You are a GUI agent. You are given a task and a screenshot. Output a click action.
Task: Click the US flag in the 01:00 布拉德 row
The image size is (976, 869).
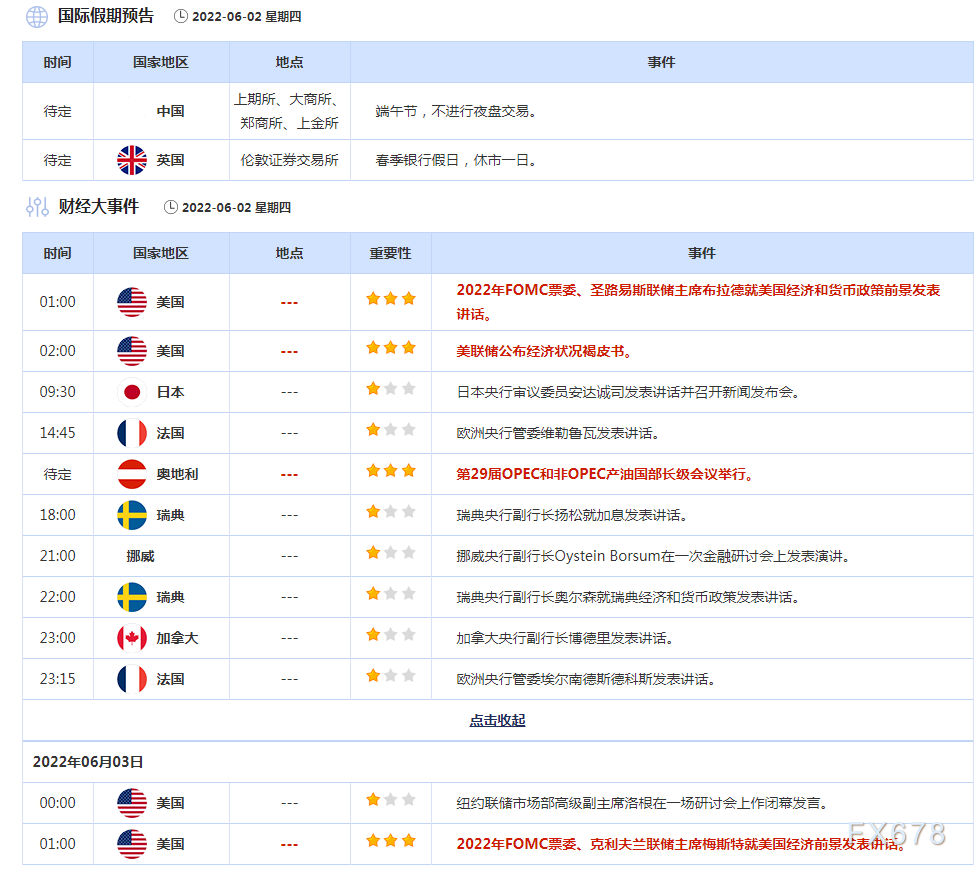click(132, 302)
